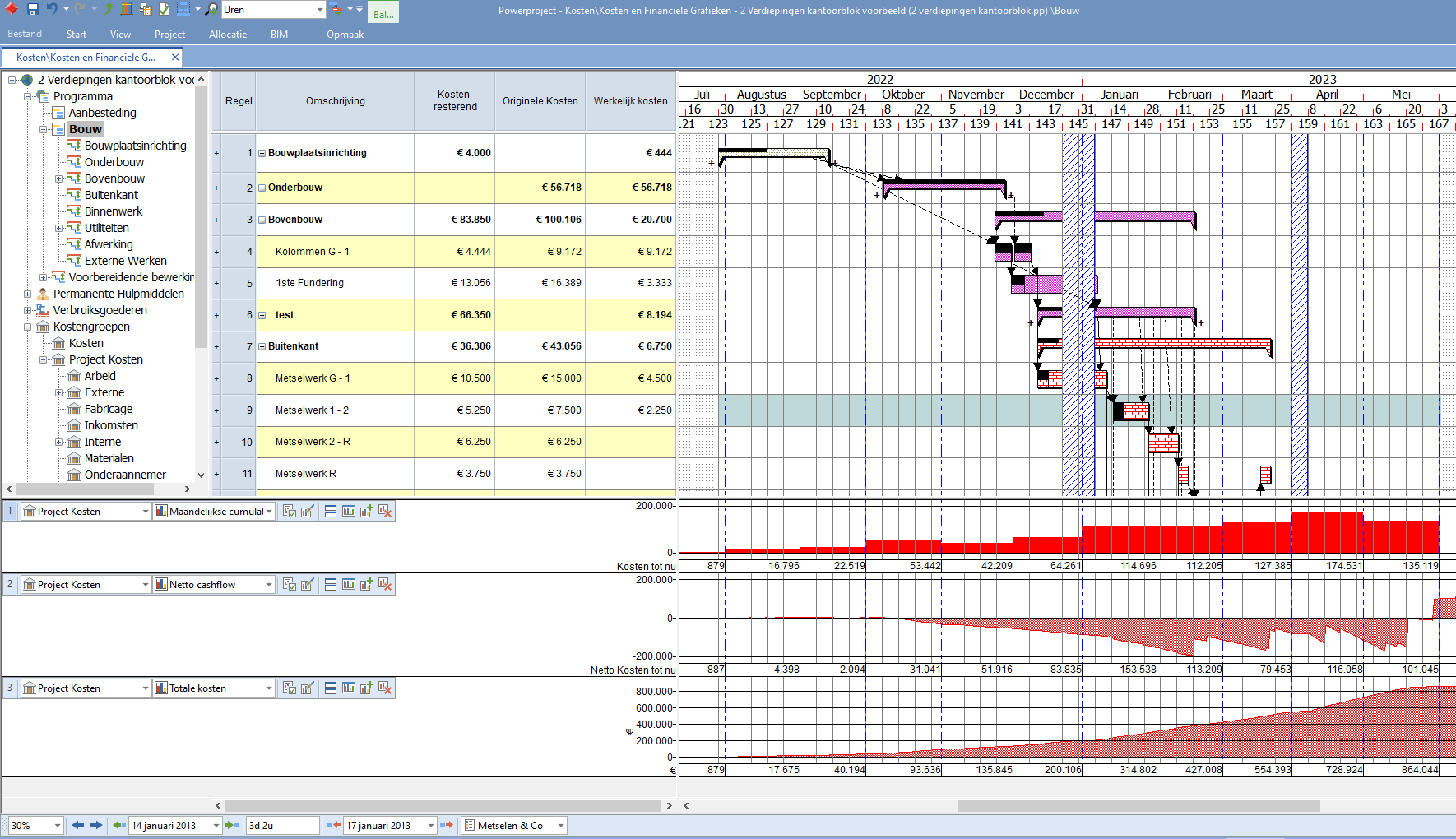Viewport: 1456px width, 839px height.
Task: Click the Originele Kosten column header
Action: point(540,100)
